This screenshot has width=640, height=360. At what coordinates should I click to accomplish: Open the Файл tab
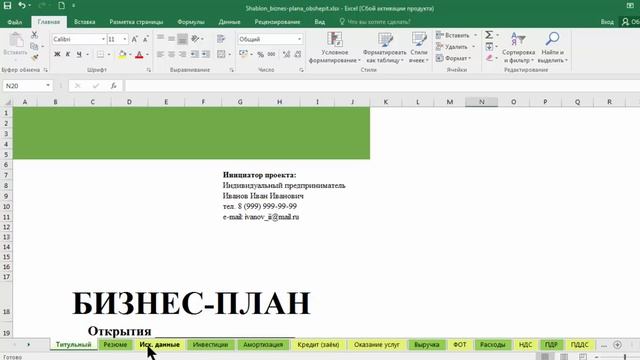click(x=15, y=22)
